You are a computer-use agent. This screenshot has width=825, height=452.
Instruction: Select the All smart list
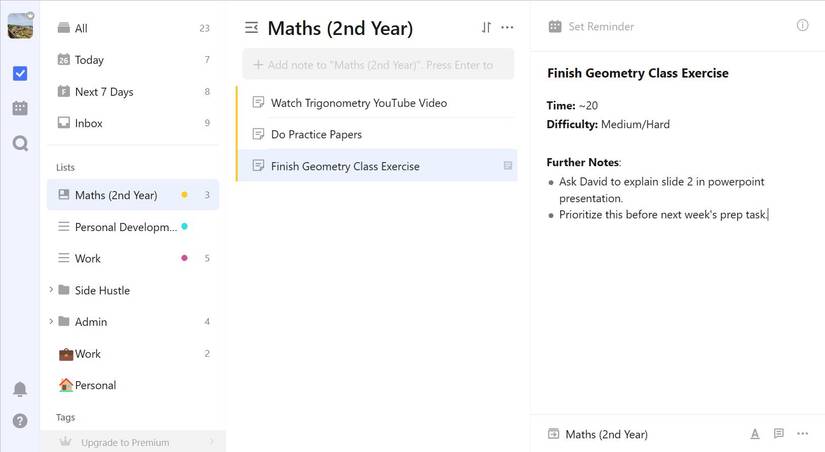coord(133,28)
